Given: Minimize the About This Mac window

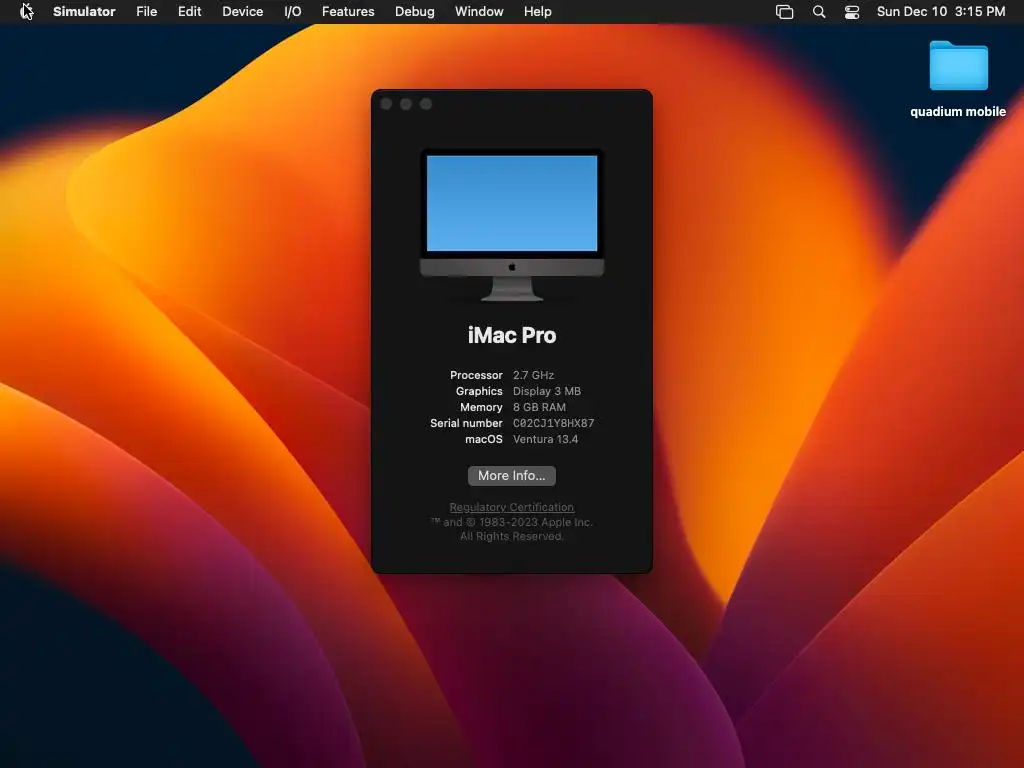Looking at the screenshot, I should [406, 104].
